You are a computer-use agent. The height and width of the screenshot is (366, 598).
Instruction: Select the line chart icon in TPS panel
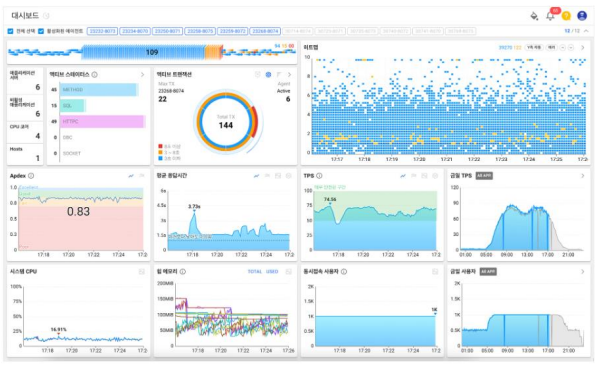pos(403,176)
